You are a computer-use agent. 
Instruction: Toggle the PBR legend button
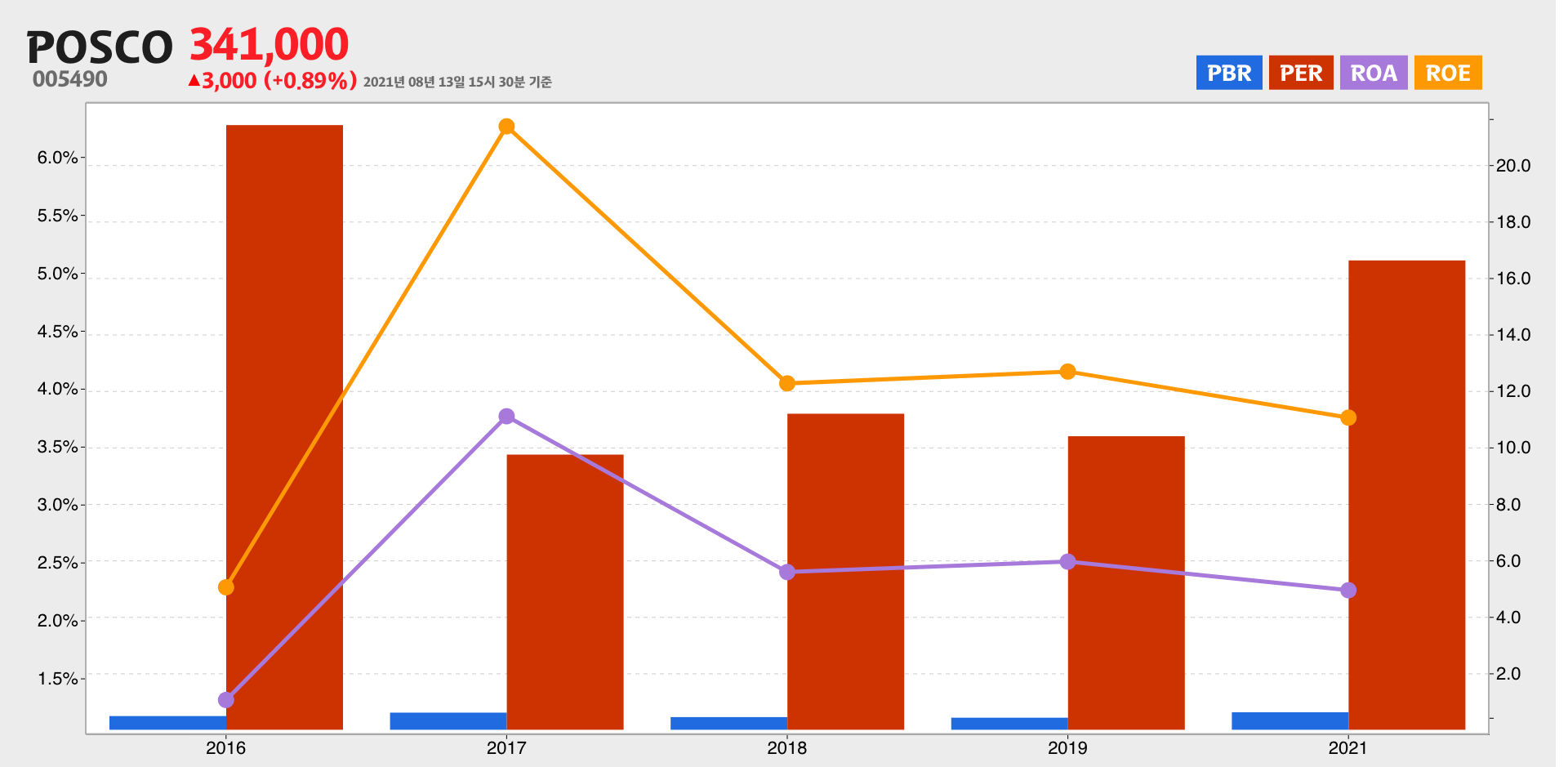[1229, 73]
